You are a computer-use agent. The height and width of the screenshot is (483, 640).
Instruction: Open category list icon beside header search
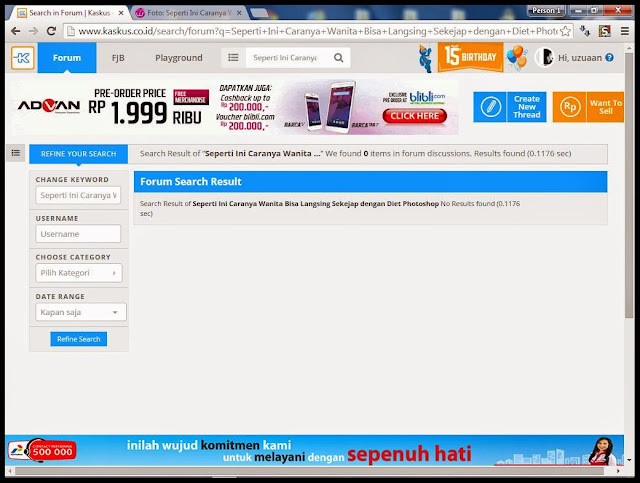point(233,58)
